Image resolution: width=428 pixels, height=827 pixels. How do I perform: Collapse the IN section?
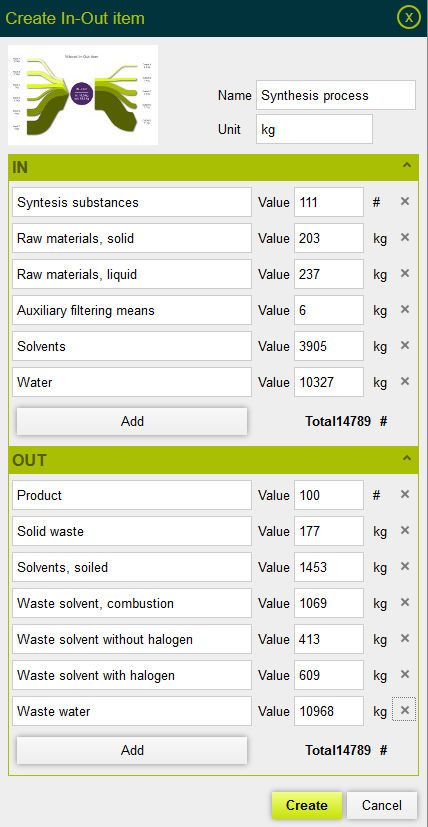point(406,165)
